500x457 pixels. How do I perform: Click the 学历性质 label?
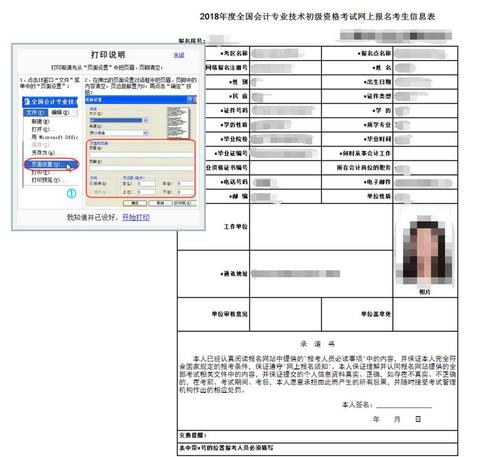tap(234, 125)
